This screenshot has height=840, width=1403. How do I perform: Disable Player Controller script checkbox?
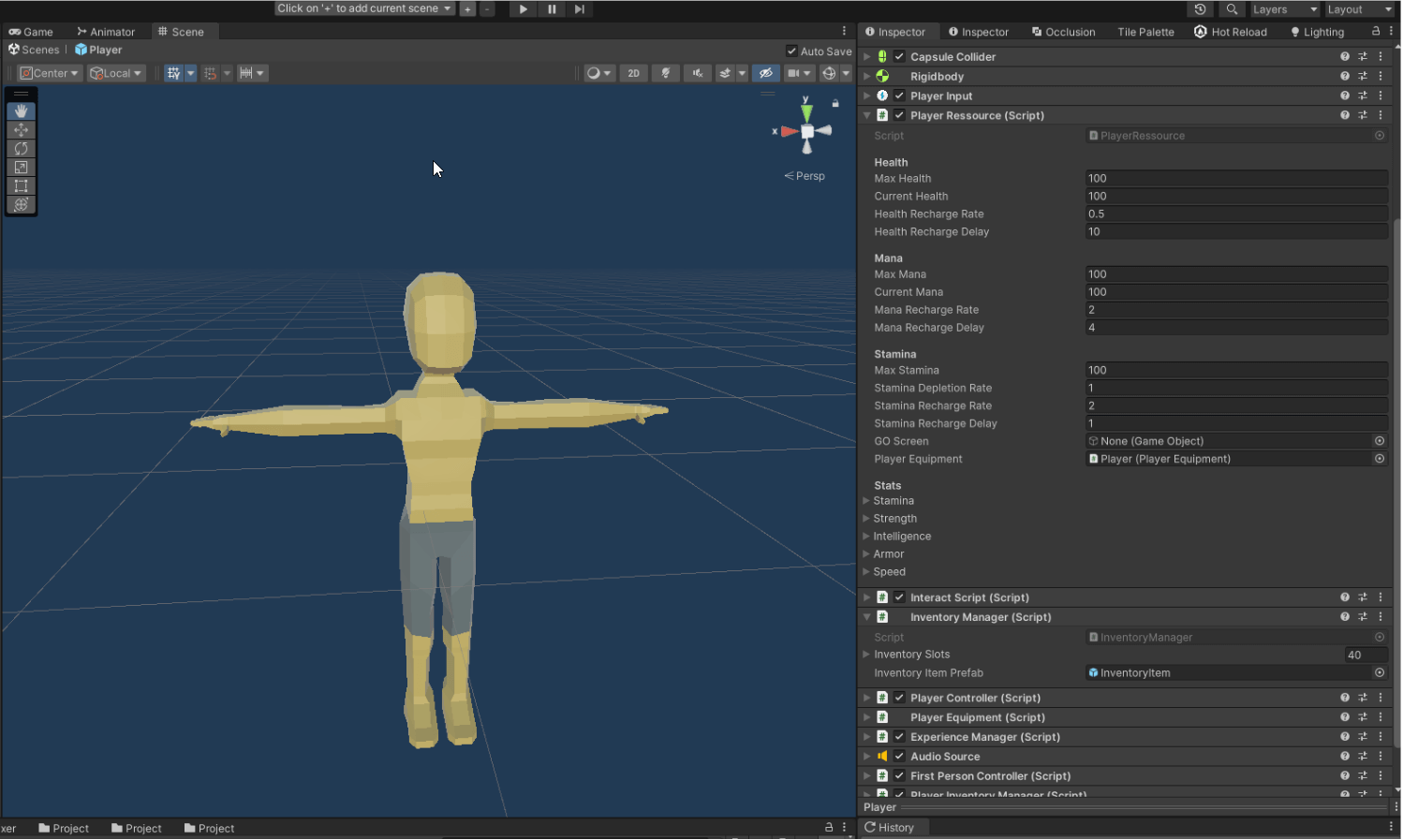click(899, 698)
